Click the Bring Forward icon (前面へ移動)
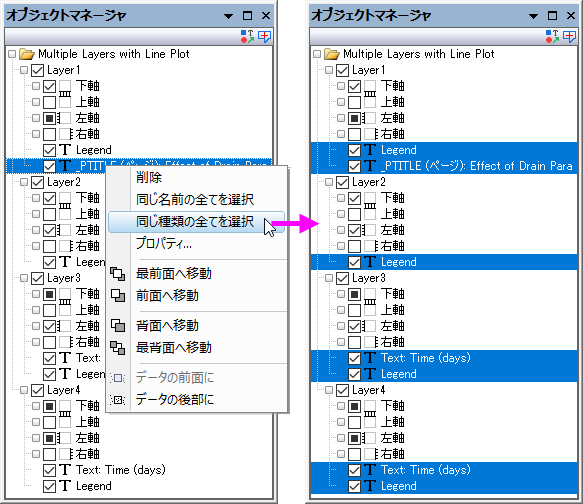Image resolution: width=583 pixels, height=504 pixels. (x=118, y=296)
